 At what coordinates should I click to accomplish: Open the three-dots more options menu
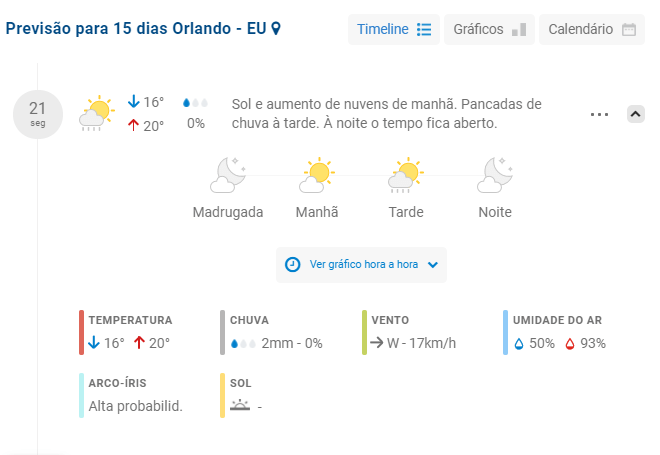[x=599, y=114]
